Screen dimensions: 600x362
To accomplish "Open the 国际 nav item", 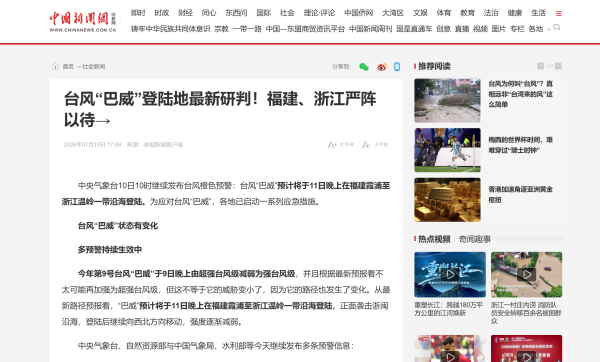I will (x=264, y=13).
